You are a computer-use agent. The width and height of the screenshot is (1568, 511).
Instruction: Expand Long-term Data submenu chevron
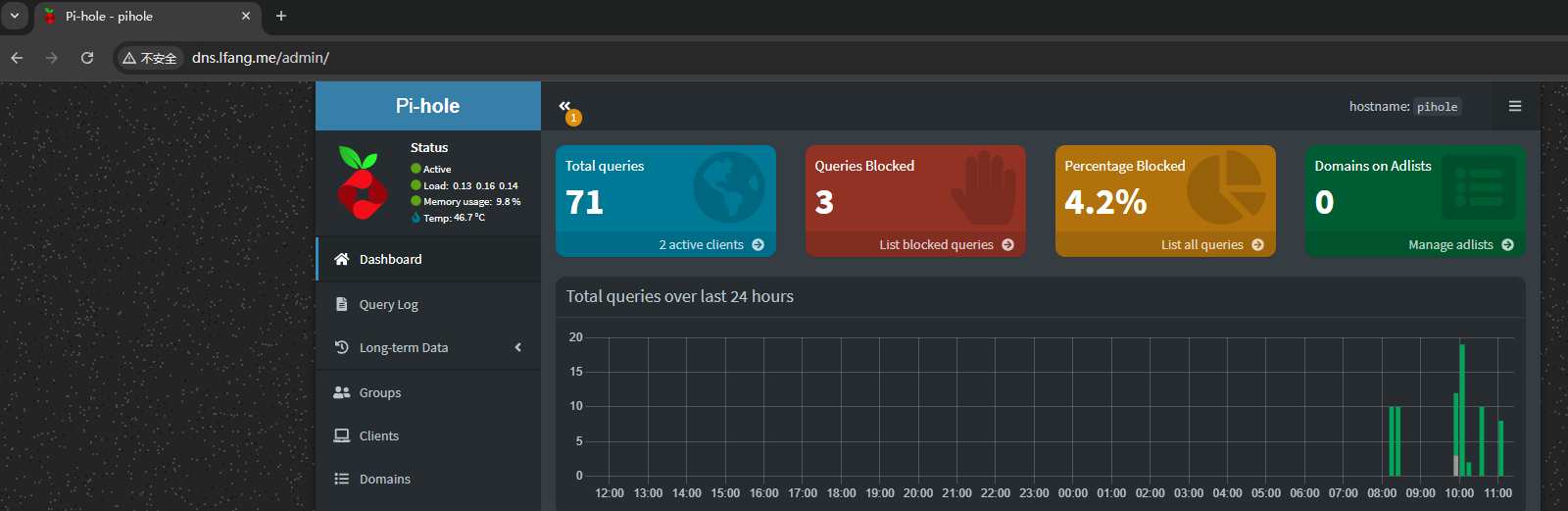coord(518,347)
